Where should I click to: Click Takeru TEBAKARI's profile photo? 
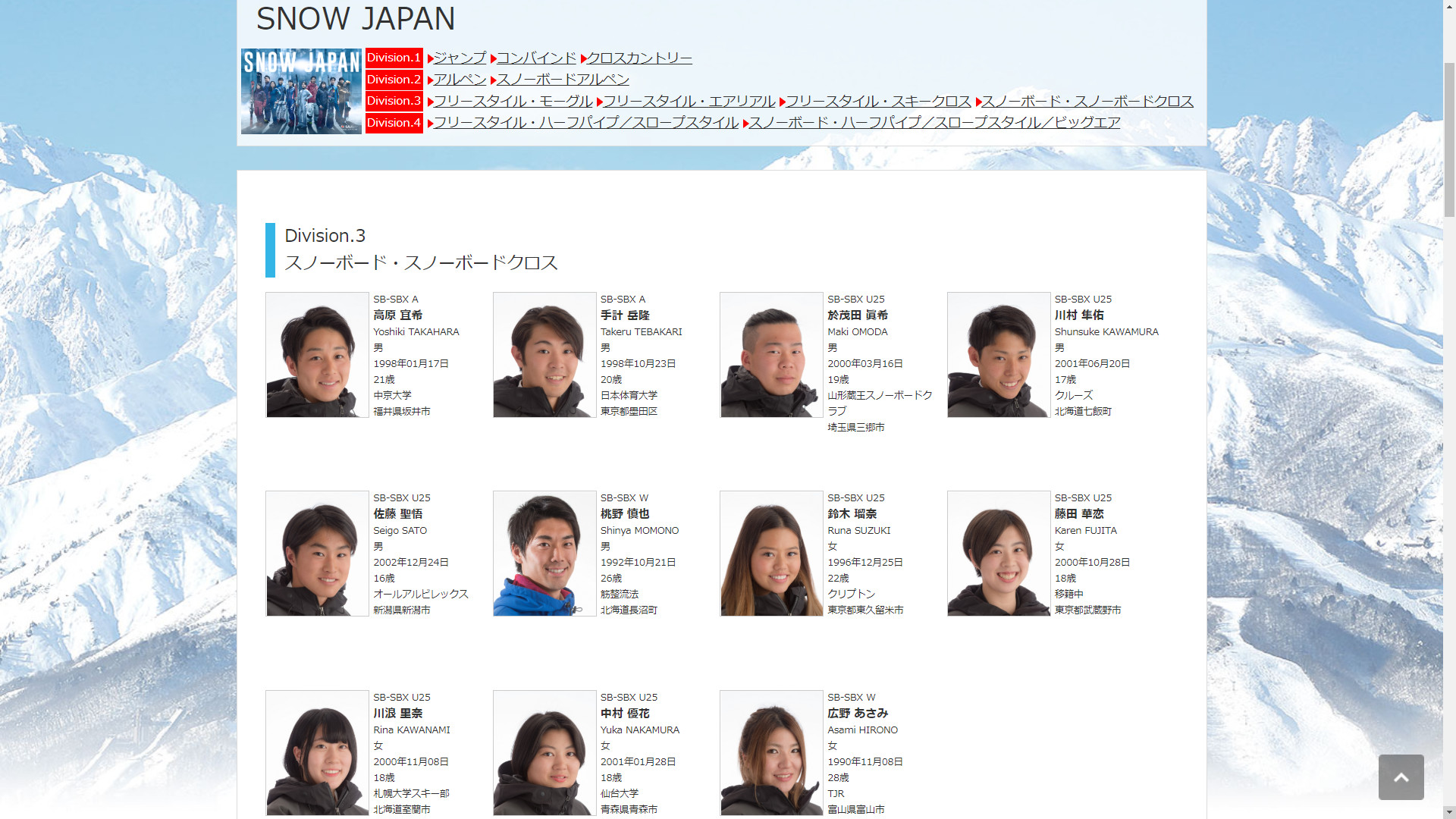pos(544,355)
